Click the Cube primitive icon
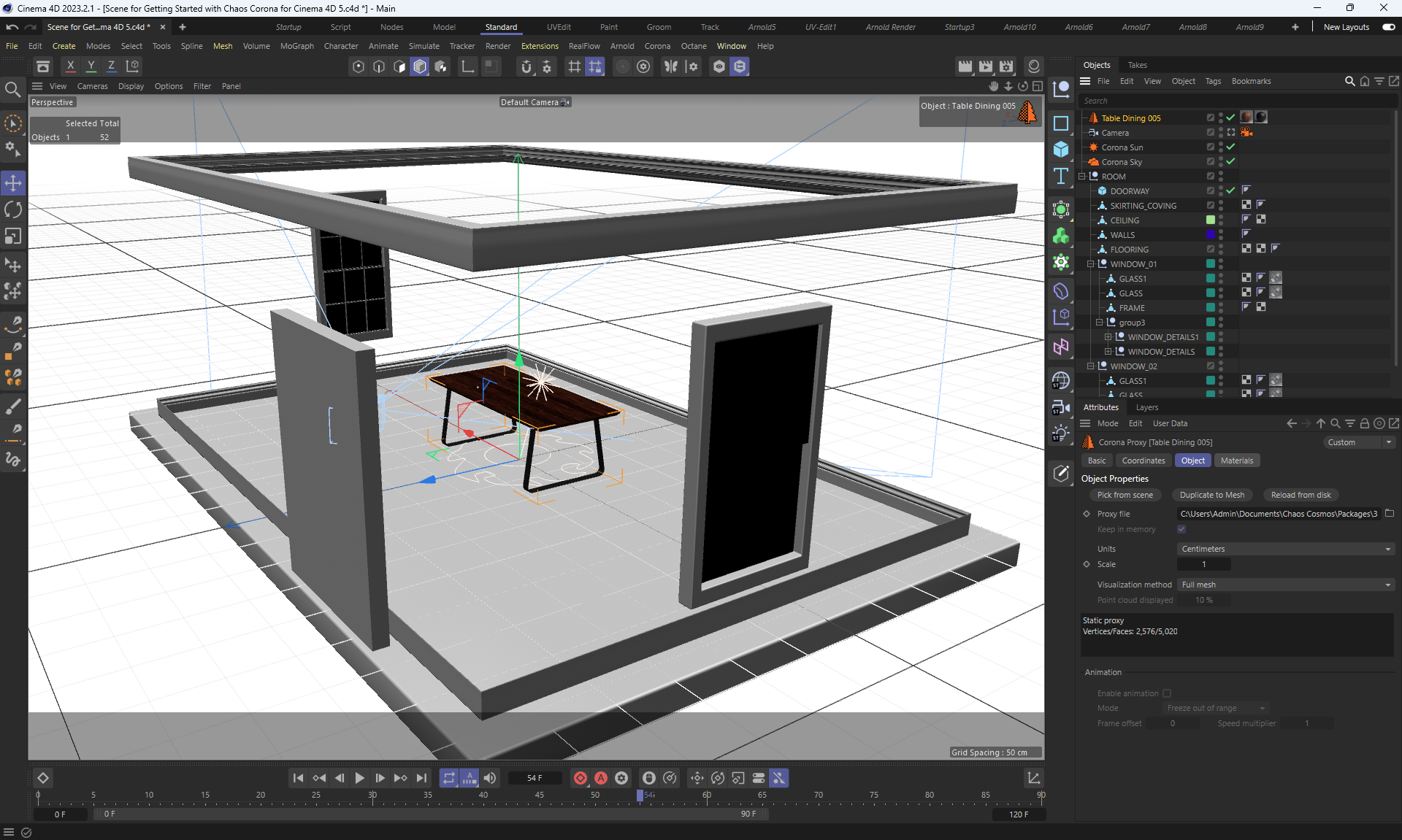Image resolution: width=1402 pixels, height=840 pixels. click(x=1061, y=150)
